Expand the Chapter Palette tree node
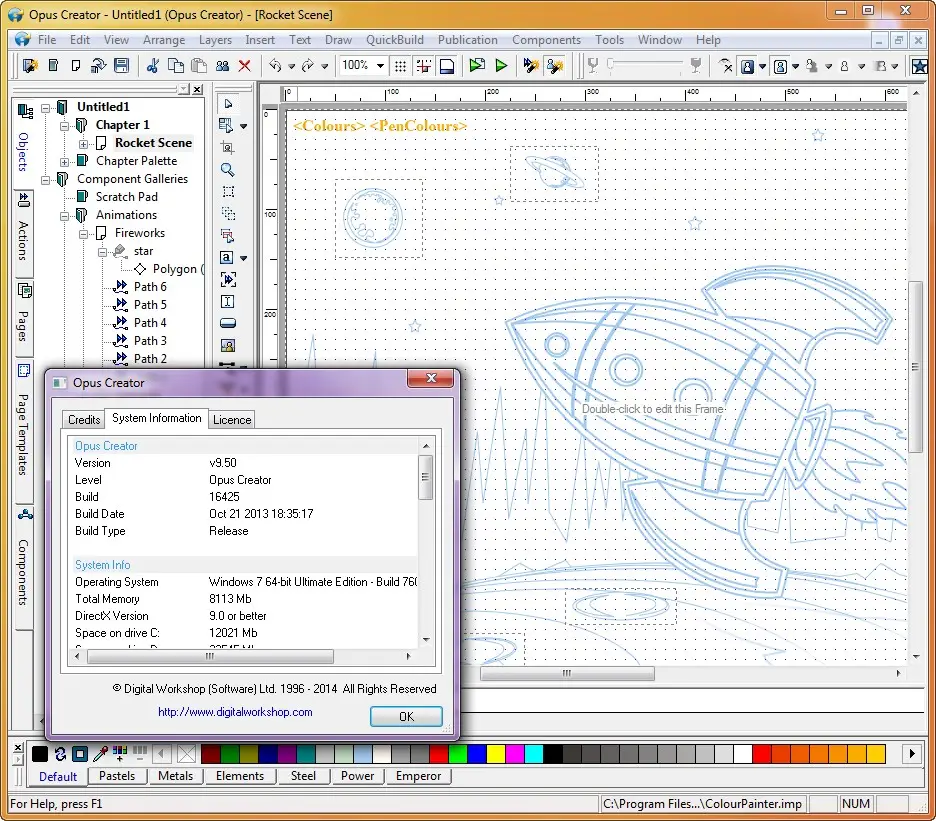Viewport: 936px width, 821px height. pos(64,162)
